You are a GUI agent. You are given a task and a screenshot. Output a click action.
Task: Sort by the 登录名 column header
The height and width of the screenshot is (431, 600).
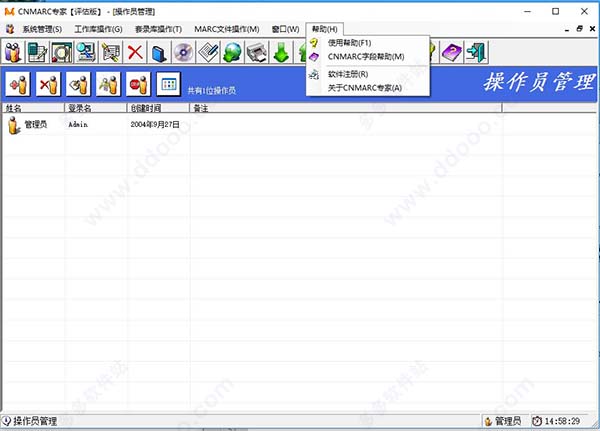pos(96,108)
